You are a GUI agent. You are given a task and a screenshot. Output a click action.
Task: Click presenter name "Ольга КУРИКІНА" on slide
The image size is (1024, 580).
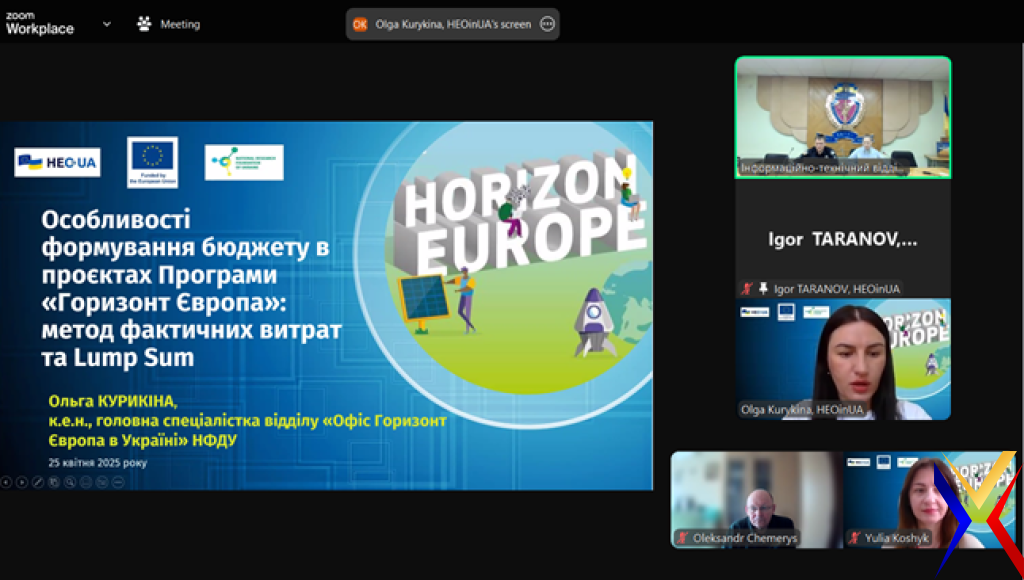(112, 401)
